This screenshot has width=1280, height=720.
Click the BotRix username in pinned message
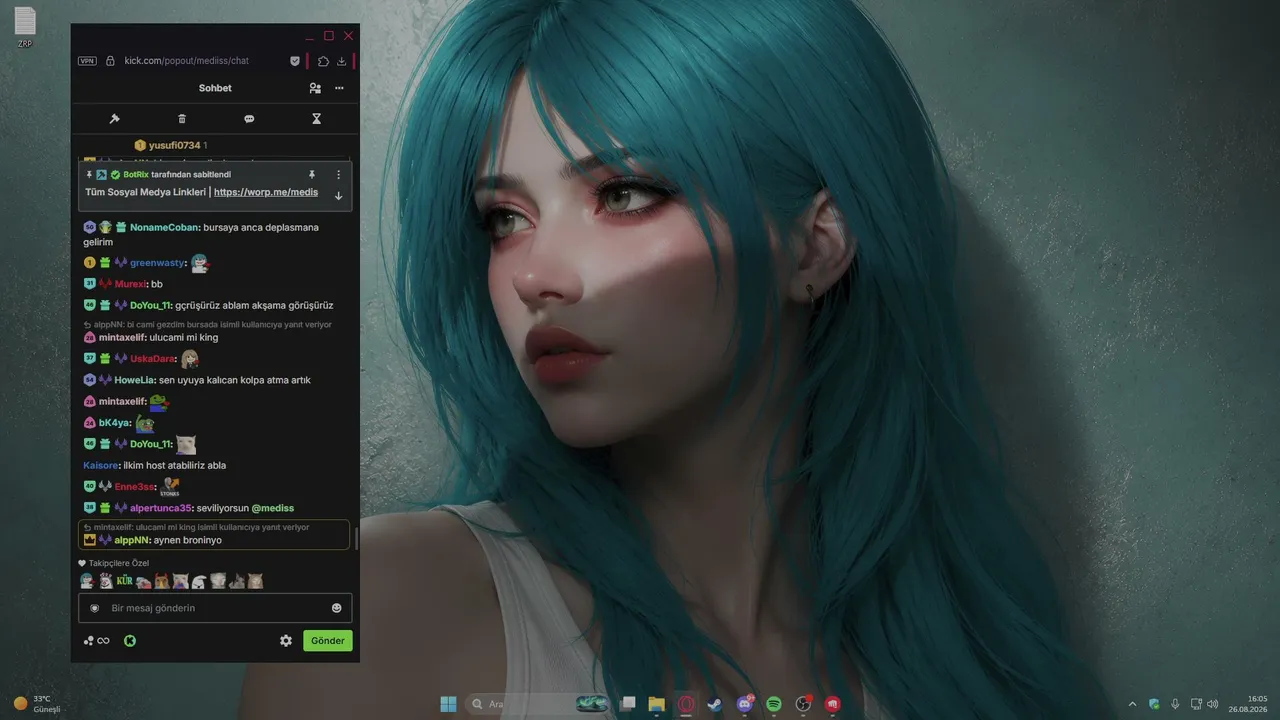[136, 174]
